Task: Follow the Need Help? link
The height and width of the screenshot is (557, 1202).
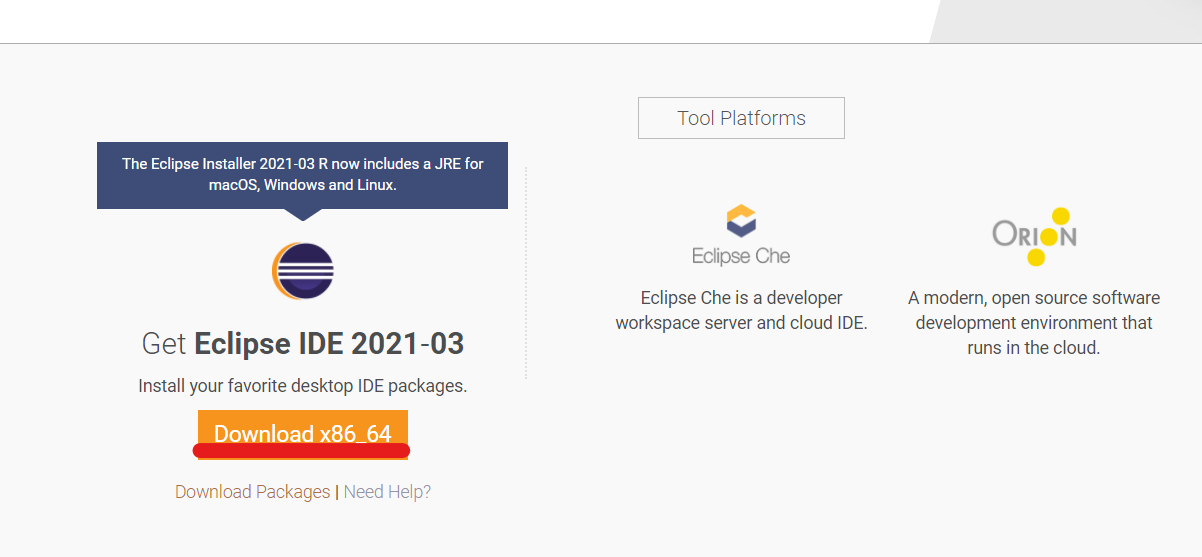Action: (387, 492)
